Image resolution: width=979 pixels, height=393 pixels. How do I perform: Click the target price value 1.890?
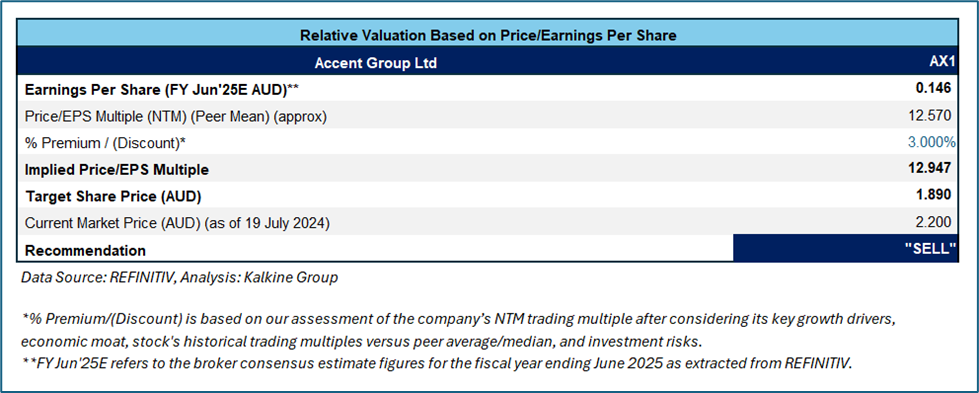tap(933, 195)
